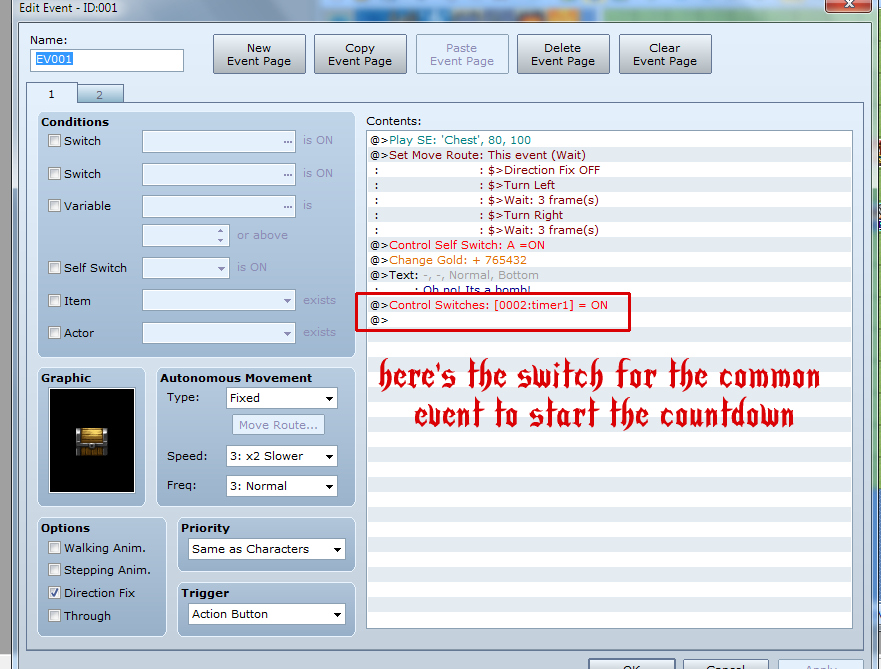Enable the first Switch condition checkbox

pos(55,141)
